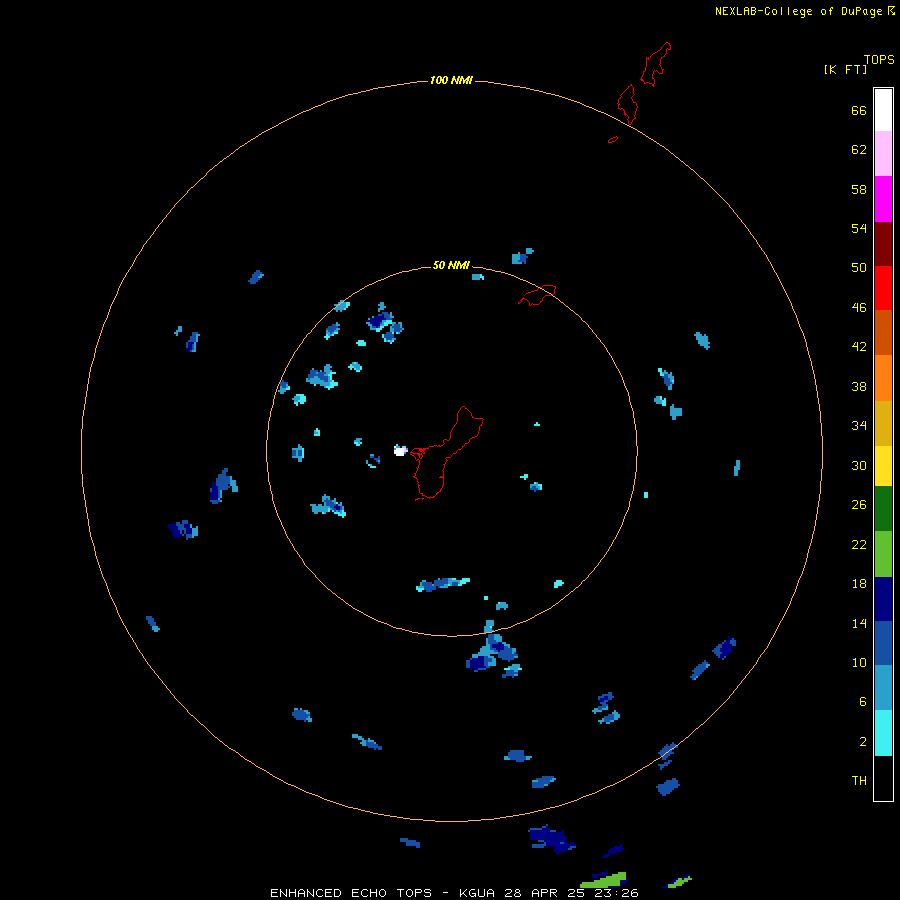Click legend value '38'
Screen dimensions: 900x900
(x=859, y=387)
